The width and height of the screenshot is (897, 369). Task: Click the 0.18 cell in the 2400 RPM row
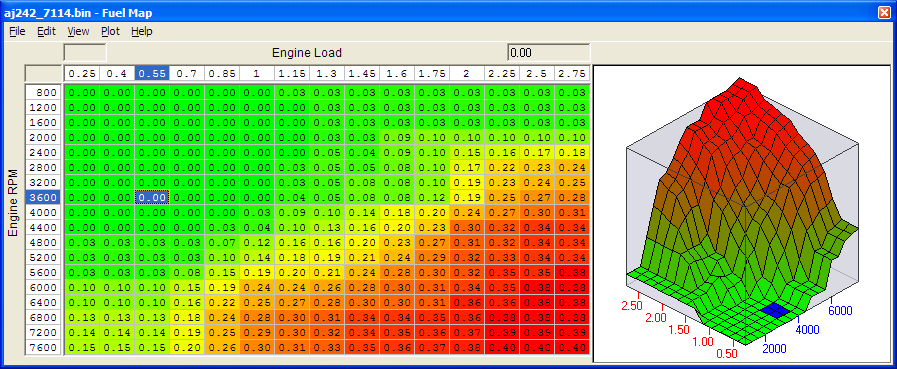coord(571,152)
